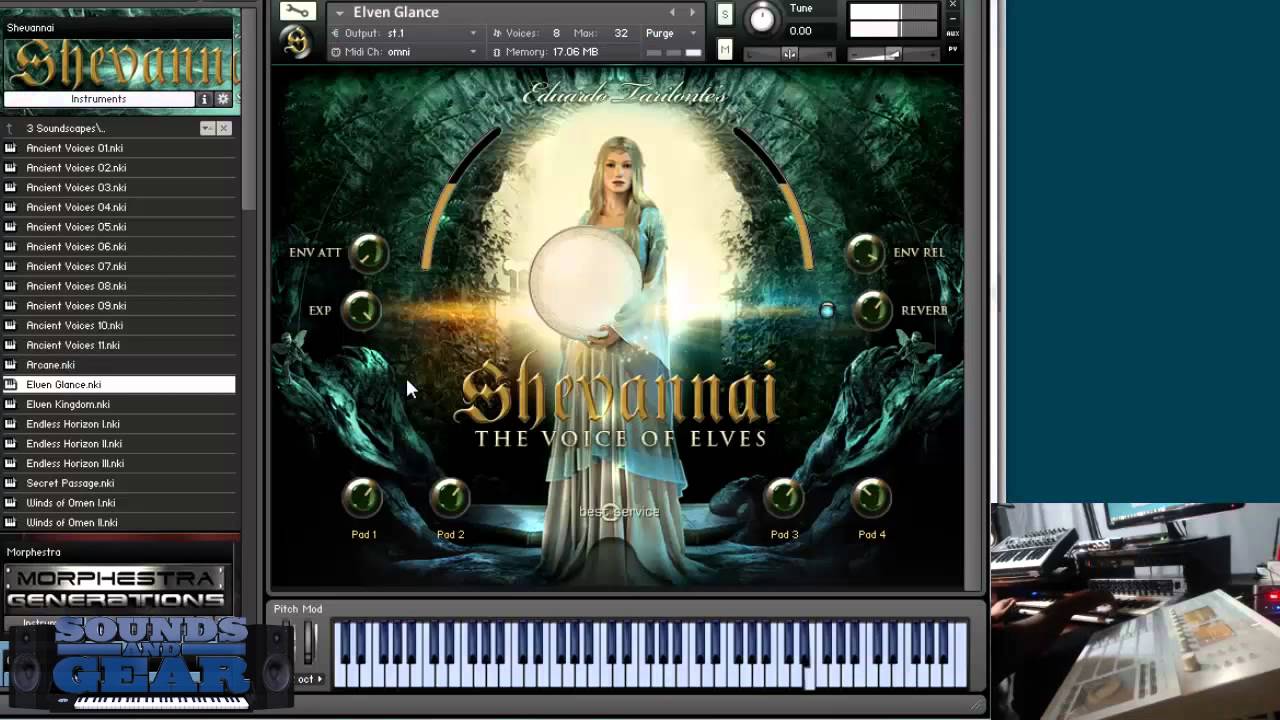Click the Shevannai S logo in the header
This screenshot has height=720, width=1280.
(x=296, y=42)
